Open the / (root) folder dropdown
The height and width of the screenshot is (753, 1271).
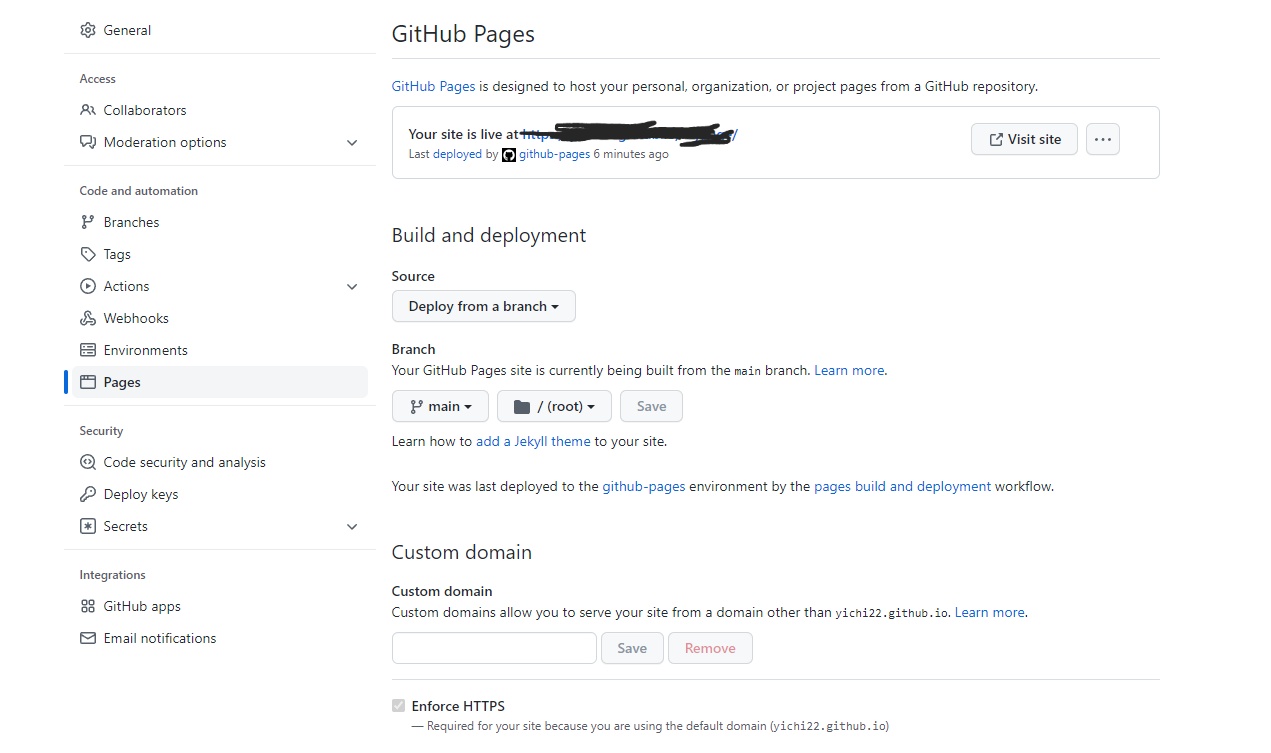tap(554, 406)
